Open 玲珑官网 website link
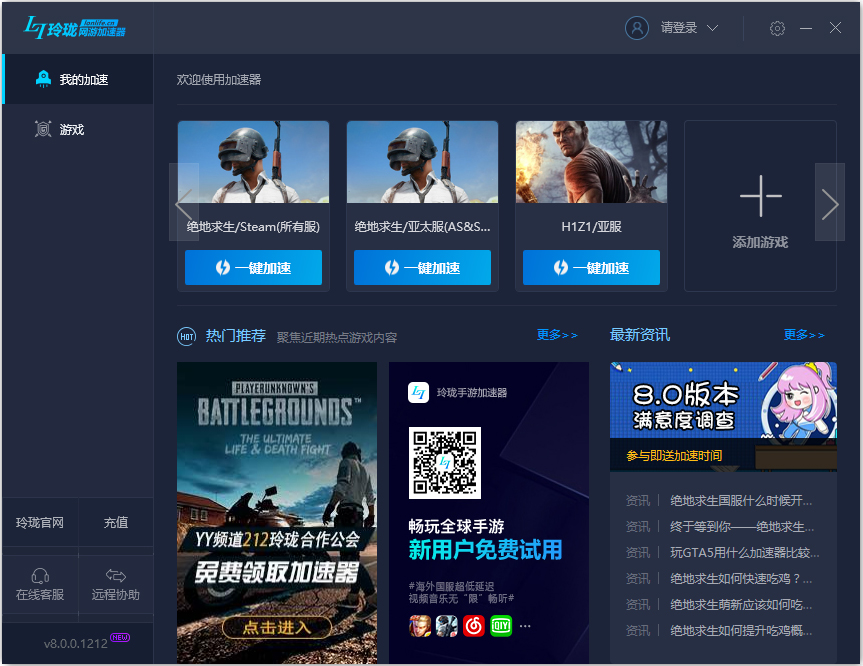This screenshot has width=863, height=666. [40, 522]
